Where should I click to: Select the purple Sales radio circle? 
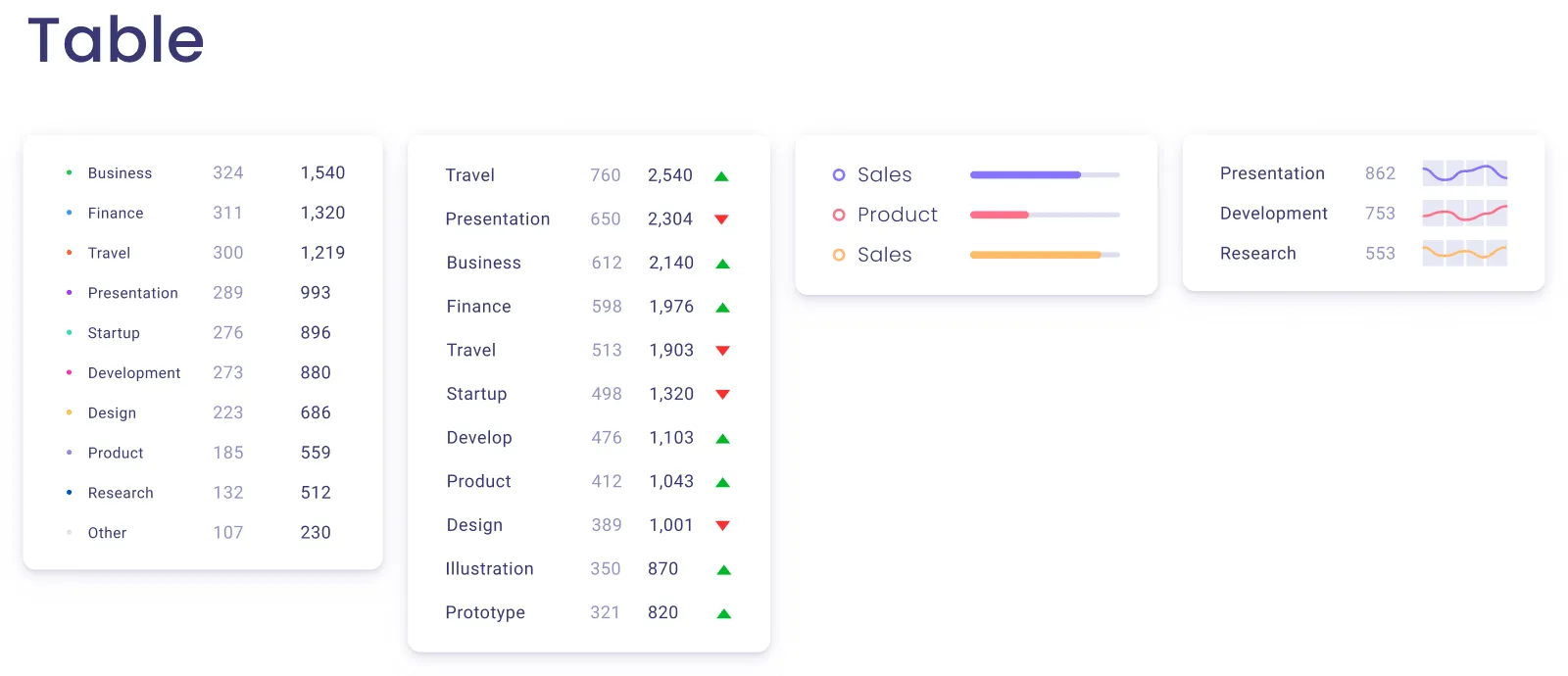coord(839,175)
